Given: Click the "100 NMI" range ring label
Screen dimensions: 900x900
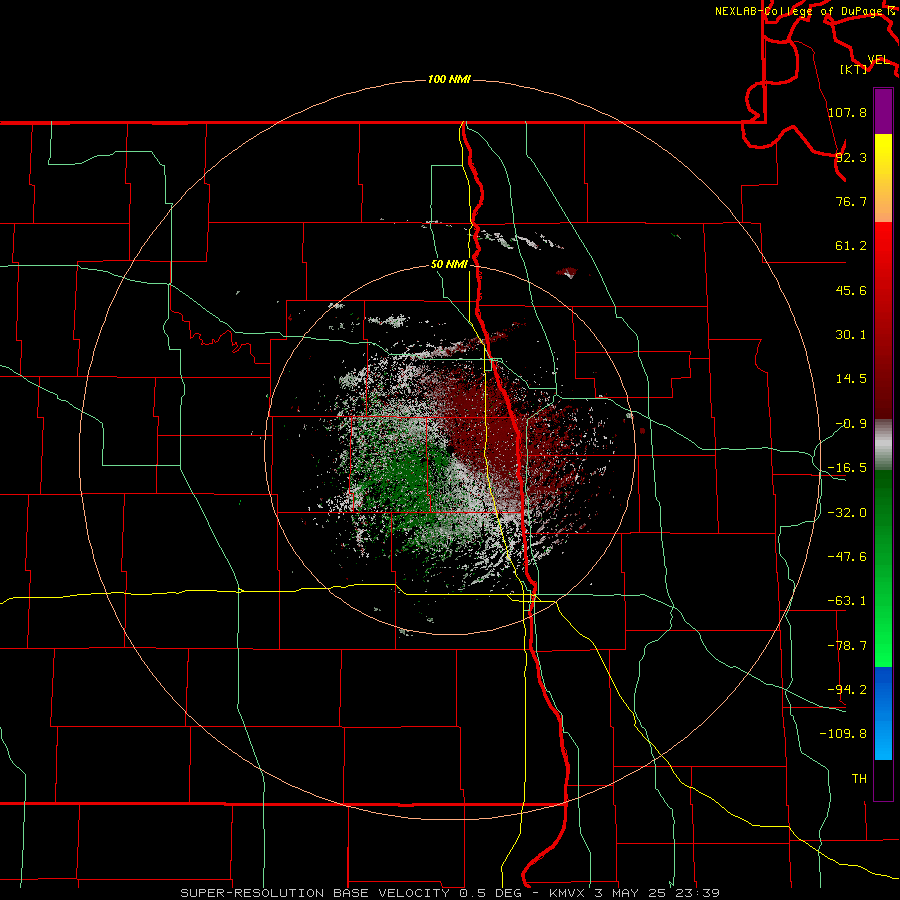Looking at the screenshot, I should pyautogui.click(x=449, y=79).
